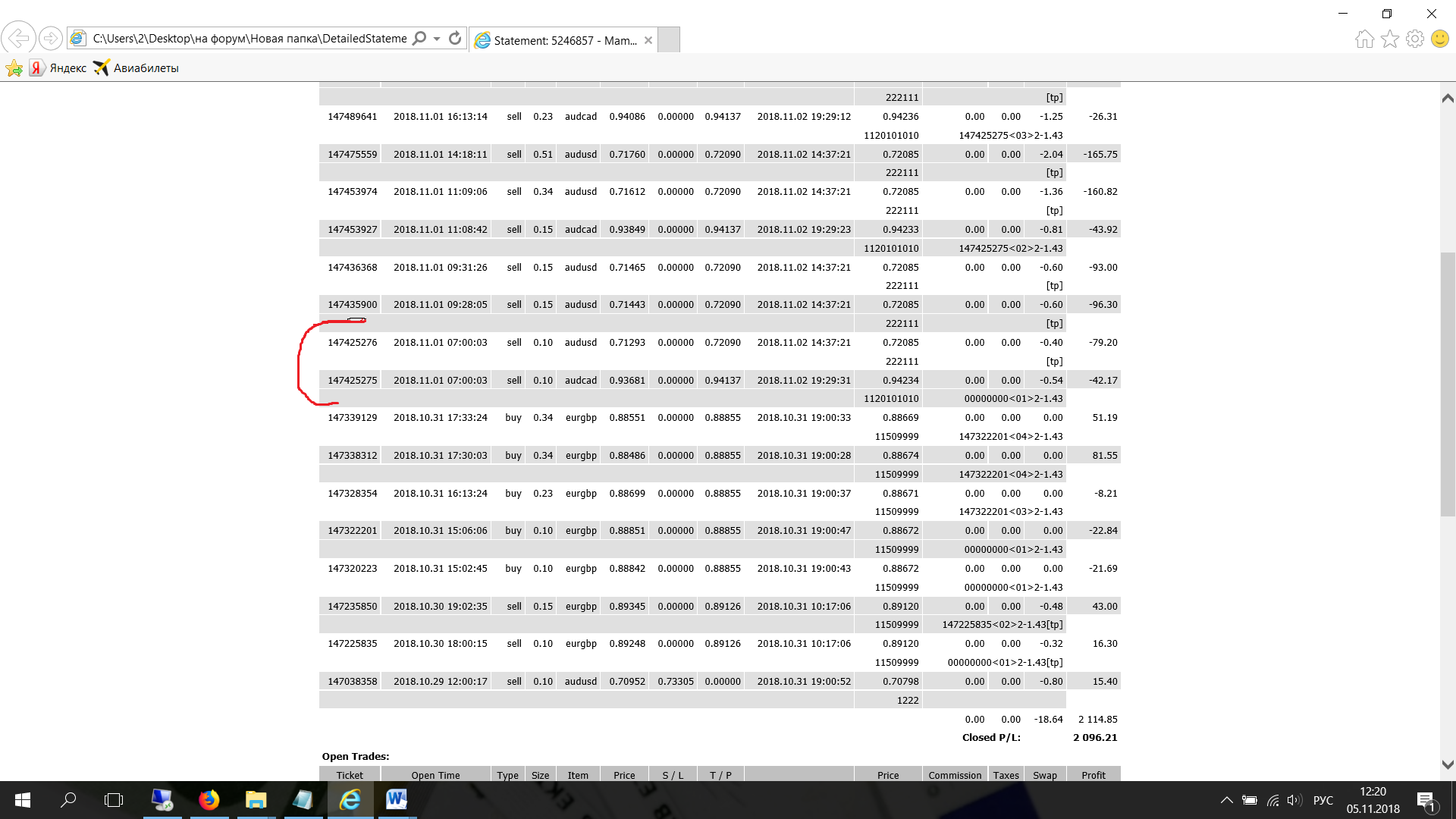
Task: Select ticket number 147489641
Action: [x=352, y=117]
